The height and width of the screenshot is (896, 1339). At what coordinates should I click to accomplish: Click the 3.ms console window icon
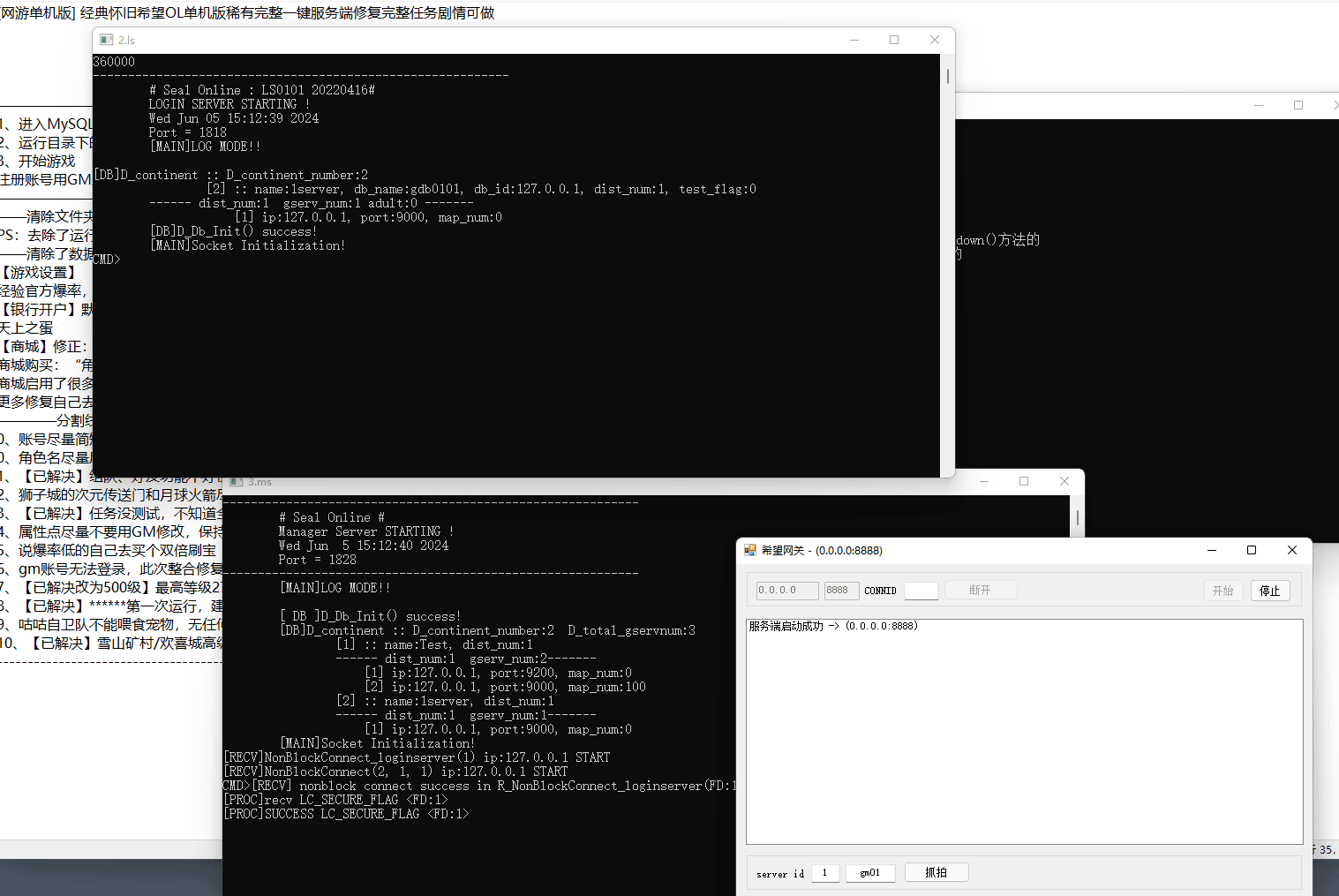tap(237, 482)
